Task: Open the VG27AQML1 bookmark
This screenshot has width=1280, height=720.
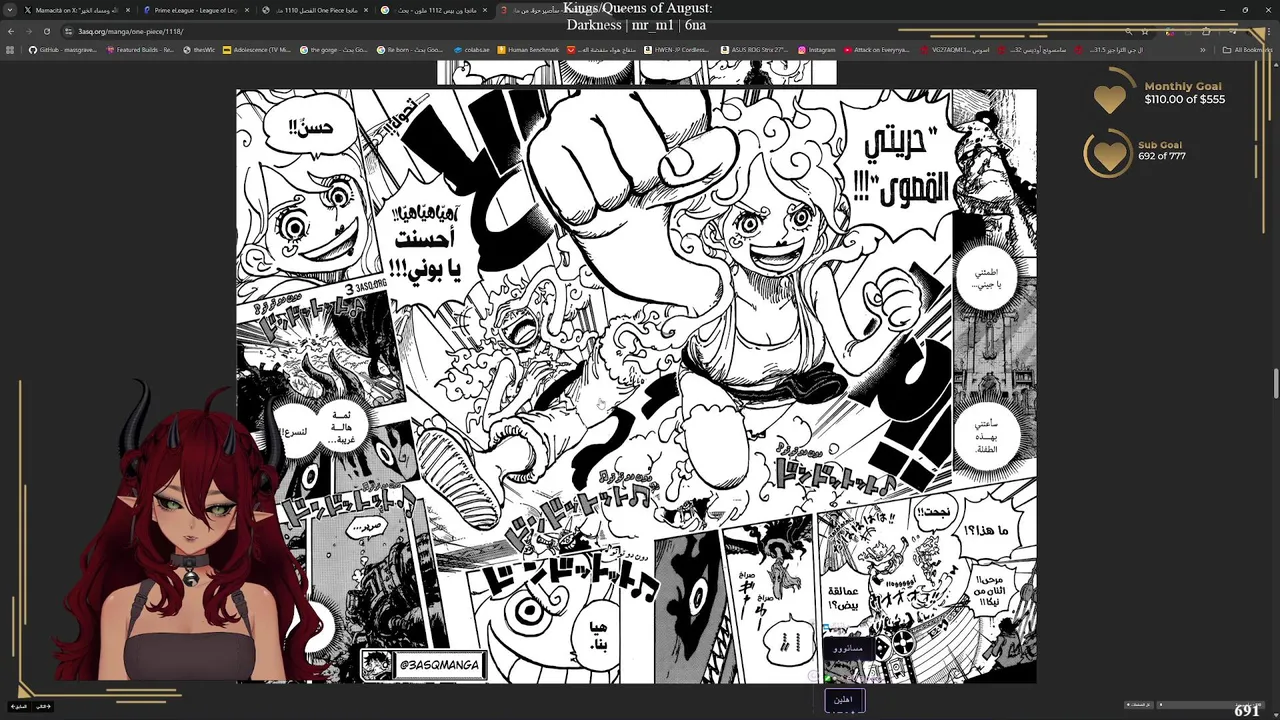Action: (954, 50)
